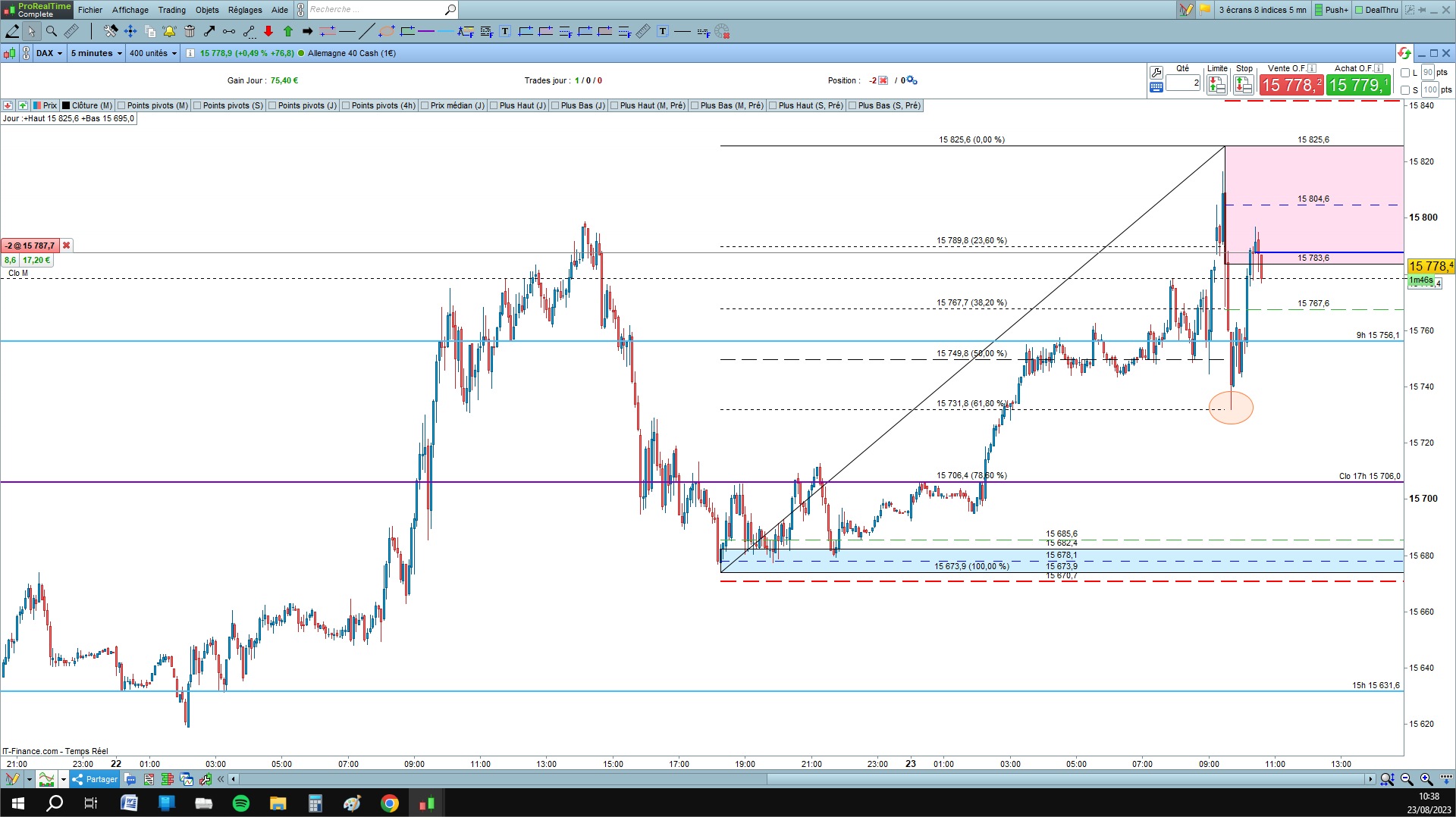This screenshot has width=1456, height=817.
Task: Toggle the Plus Bas (J) checkbox
Action: 555,105
